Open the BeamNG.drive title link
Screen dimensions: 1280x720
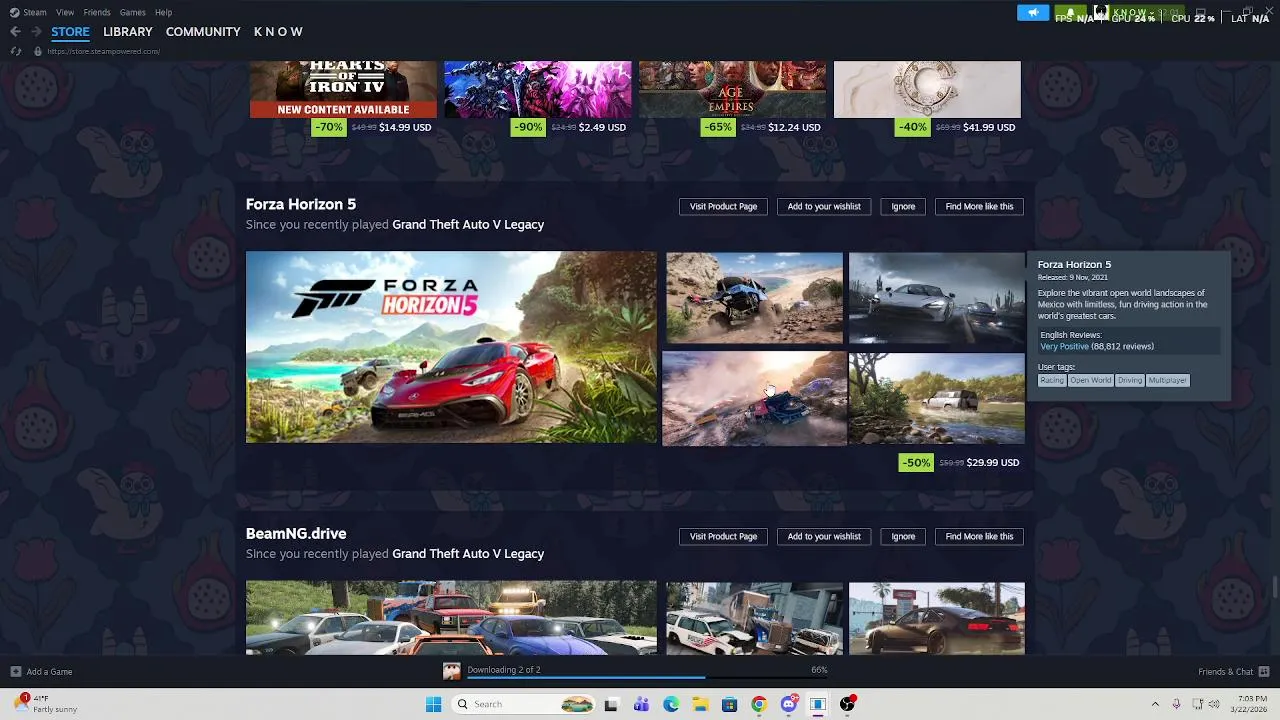coord(296,534)
